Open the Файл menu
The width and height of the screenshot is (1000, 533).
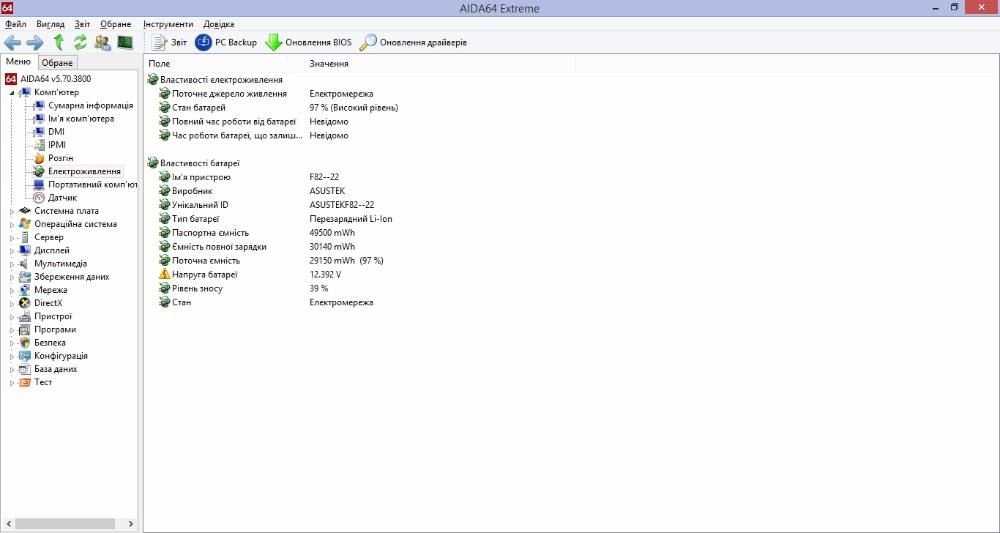click(x=16, y=24)
